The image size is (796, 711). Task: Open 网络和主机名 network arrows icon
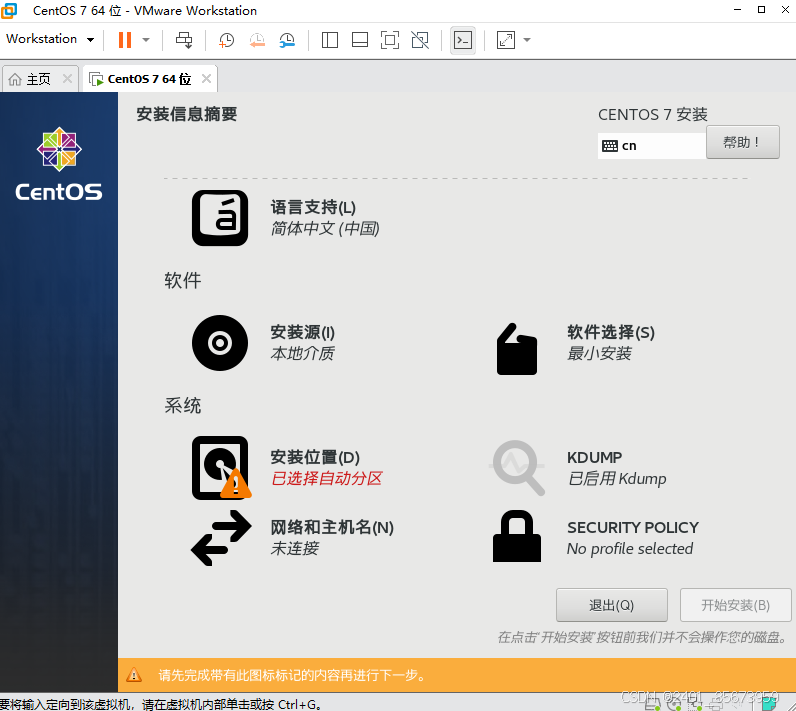pyautogui.click(x=221, y=538)
